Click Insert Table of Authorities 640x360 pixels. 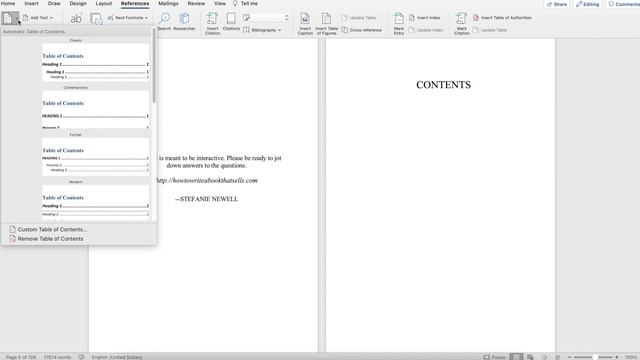tap(502, 18)
